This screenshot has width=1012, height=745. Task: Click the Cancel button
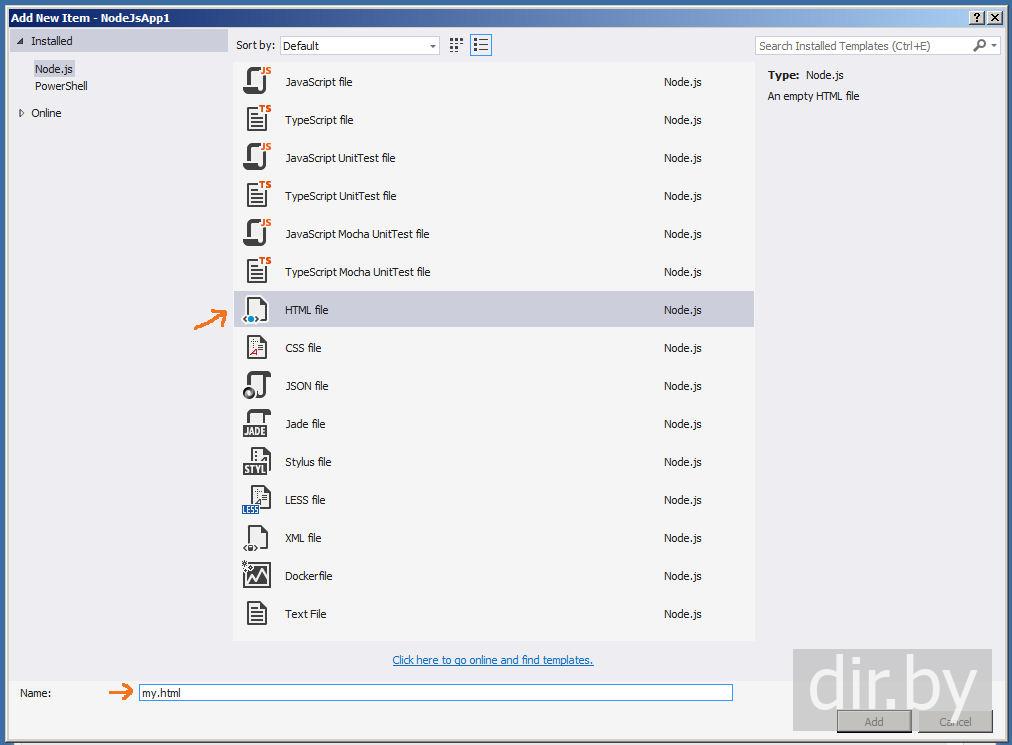pyautogui.click(x=955, y=722)
